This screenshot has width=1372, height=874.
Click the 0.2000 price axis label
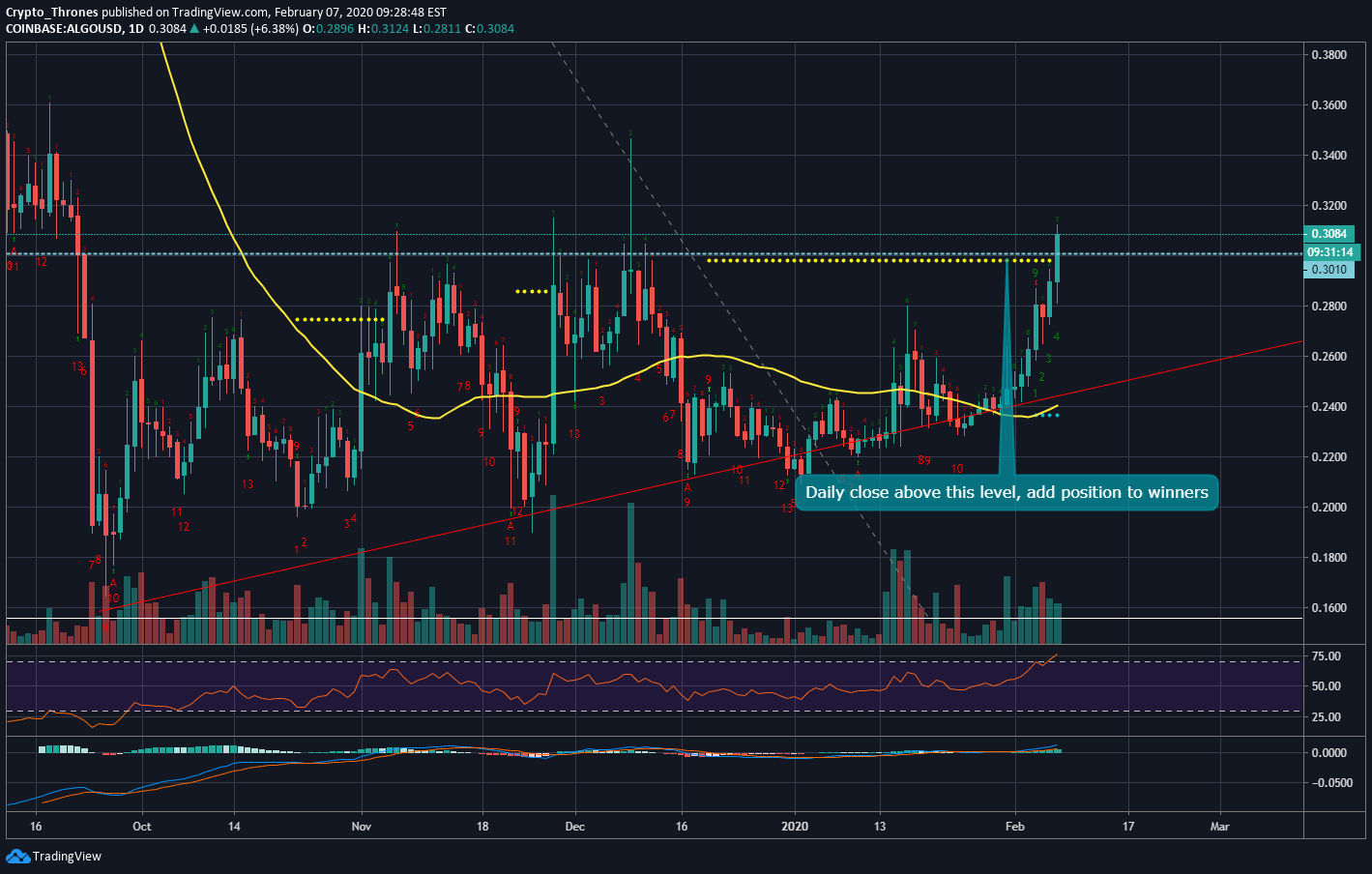1328,508
